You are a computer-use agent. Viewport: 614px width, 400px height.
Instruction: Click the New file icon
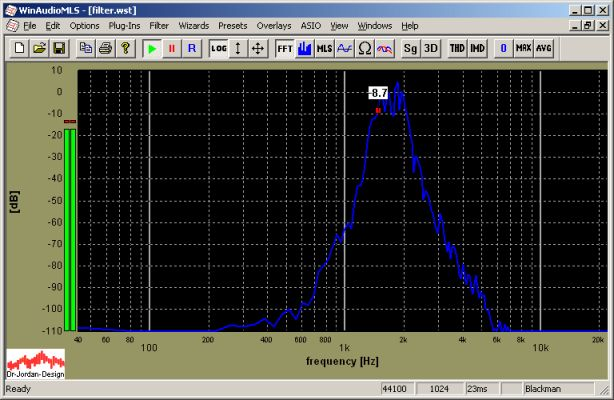pos(22,48)
